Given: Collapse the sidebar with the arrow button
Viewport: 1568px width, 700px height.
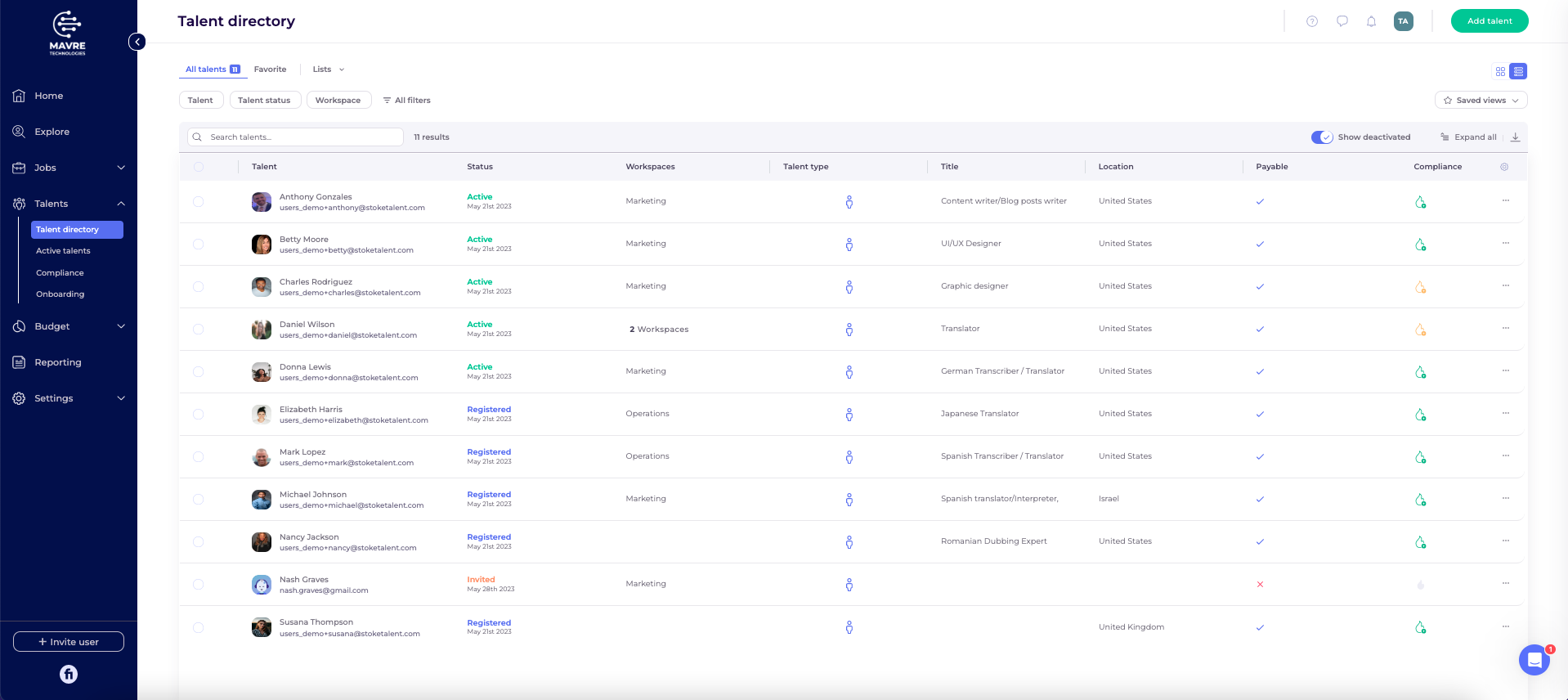Looking at the screenshot, I should pos(137,42).
